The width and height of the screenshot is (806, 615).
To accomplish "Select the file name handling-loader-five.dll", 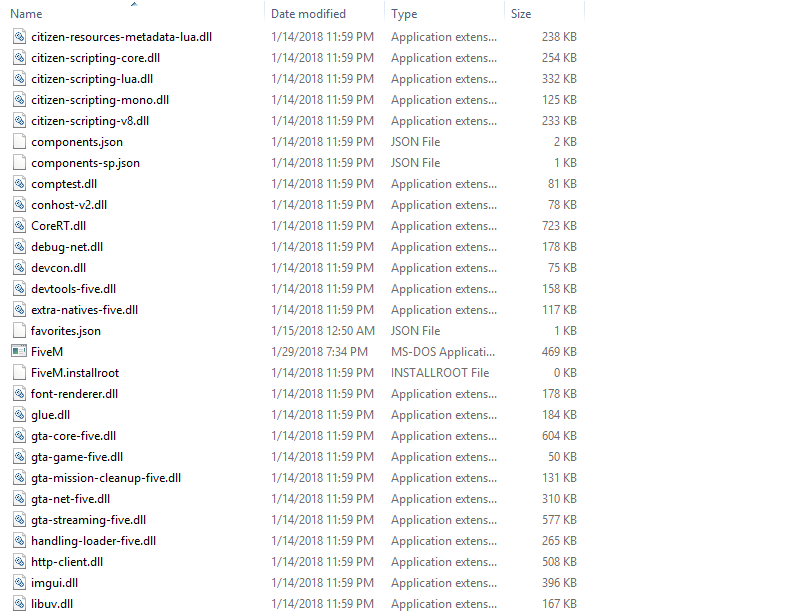I will coord(94,541).
